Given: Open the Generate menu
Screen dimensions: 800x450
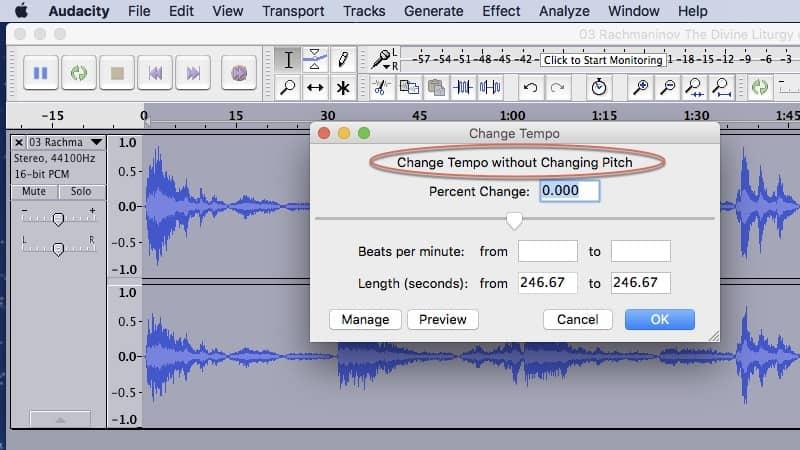Looking at the screenshot, I should [x=434, y=11].
